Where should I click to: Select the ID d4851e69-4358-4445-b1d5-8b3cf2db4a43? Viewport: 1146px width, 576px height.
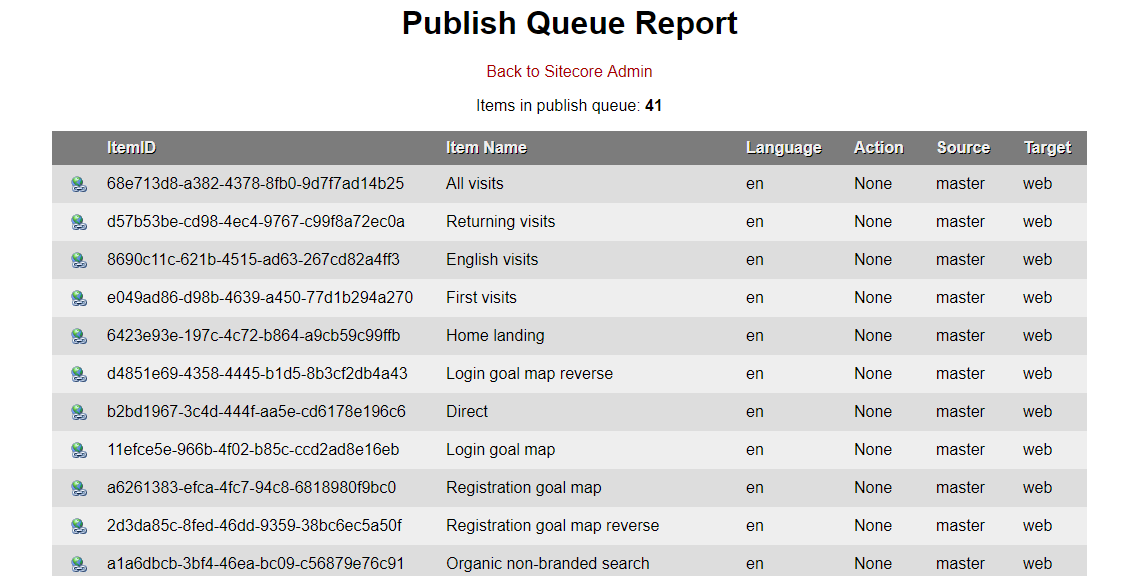coord(257,374)
